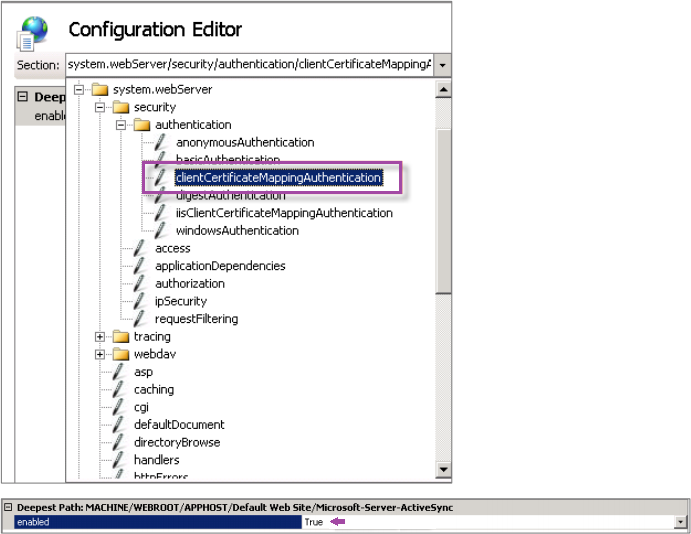Select the webdav tree node
Viewport: 691px width, 534px height.
[x=155, y=355]
